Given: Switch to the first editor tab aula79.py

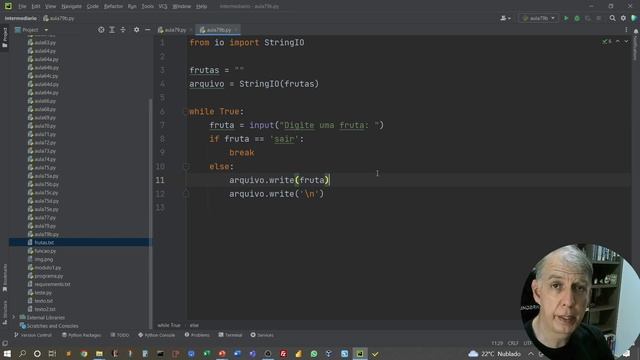Looking at the screenshot, I should (175, 30).
